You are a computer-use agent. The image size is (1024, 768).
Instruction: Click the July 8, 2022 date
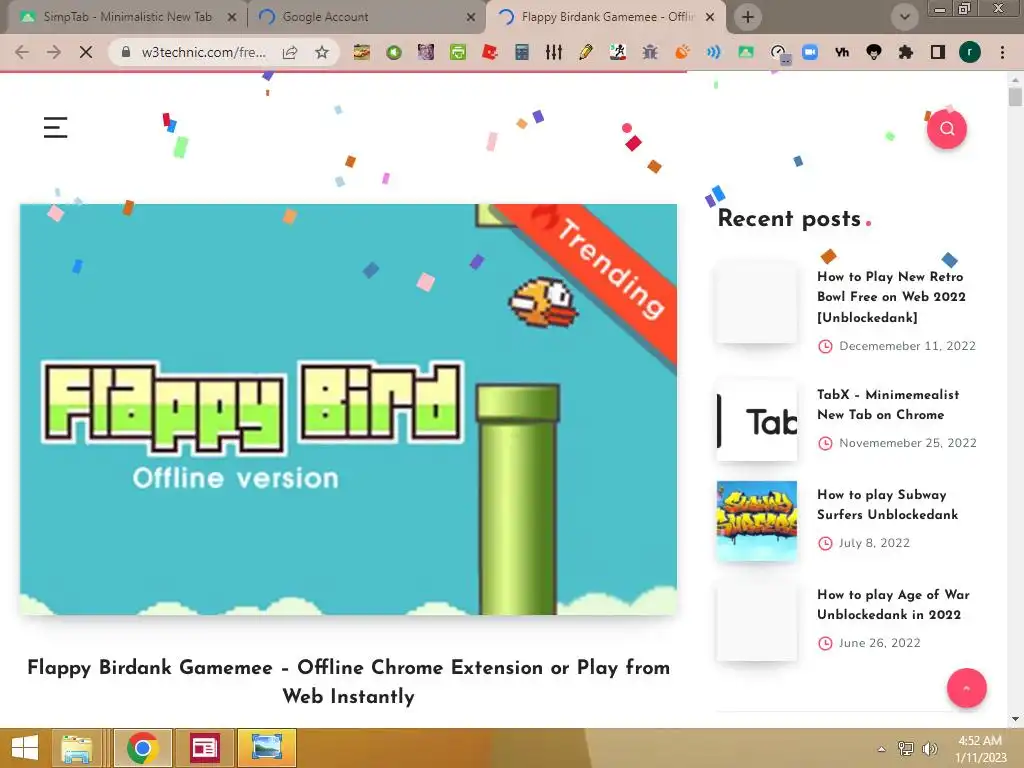coord(874,543)
